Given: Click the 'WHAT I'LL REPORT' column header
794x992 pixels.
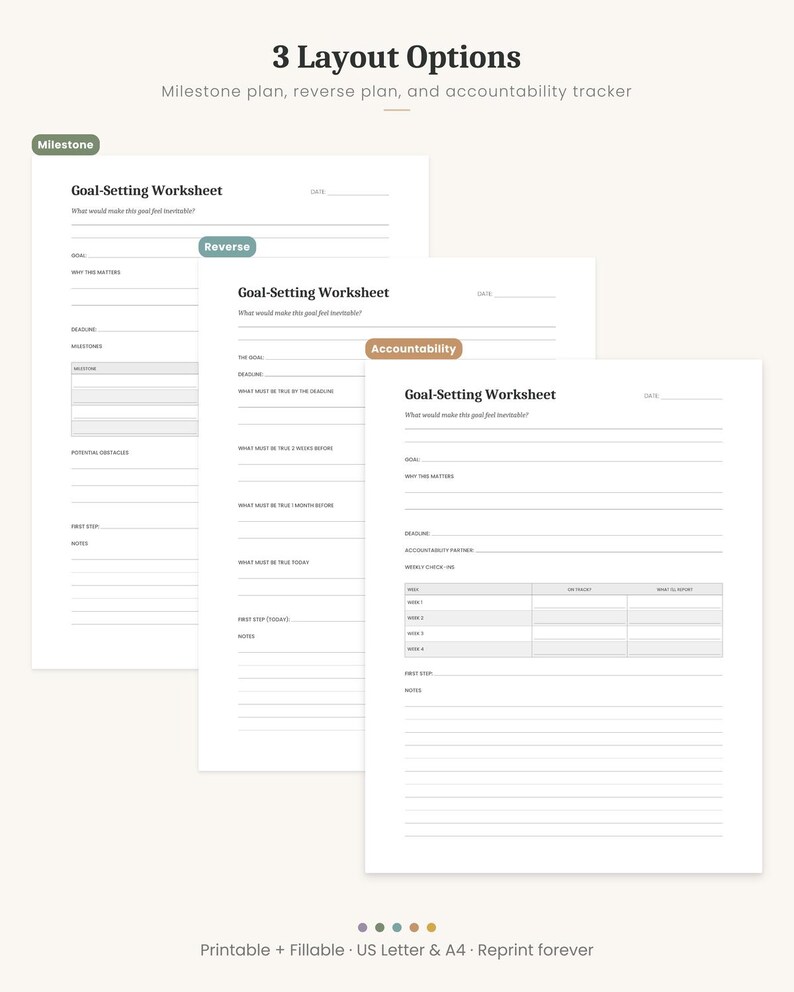Looking at the screenshot, I should pos(674,589).
